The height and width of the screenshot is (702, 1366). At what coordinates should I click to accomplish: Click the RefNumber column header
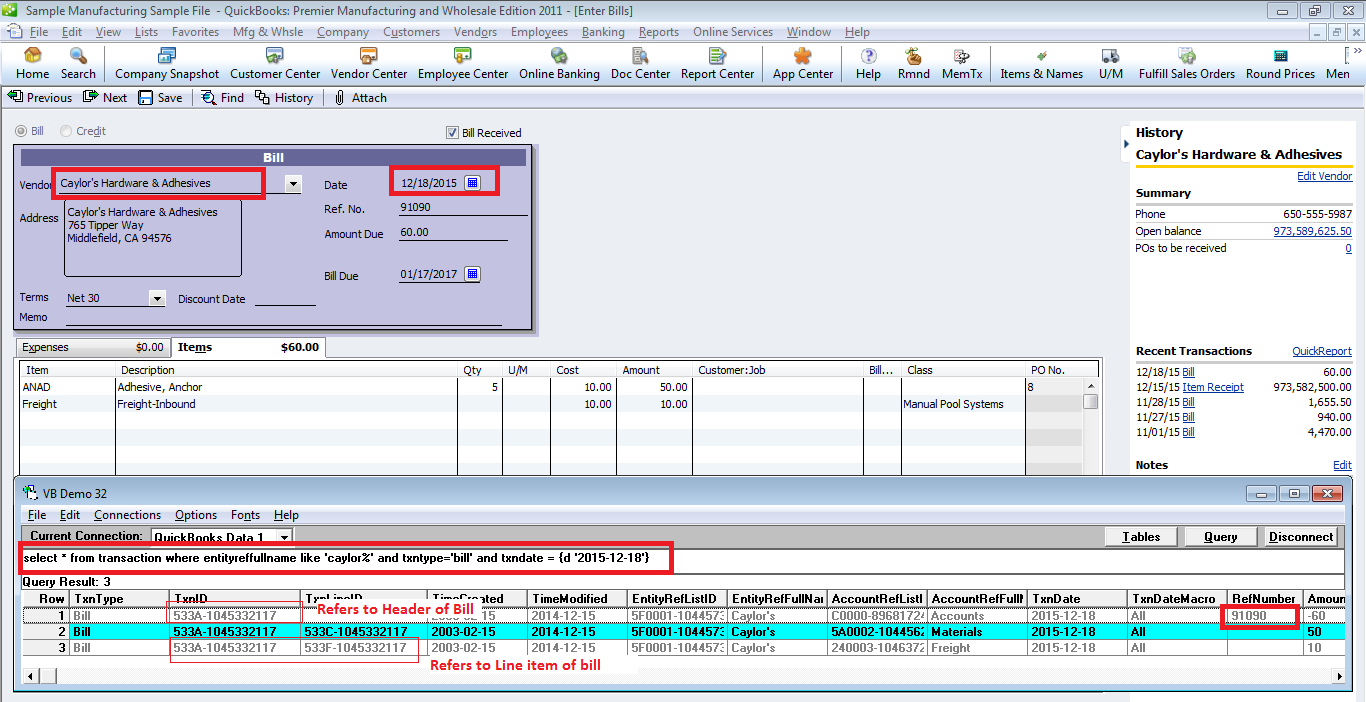click(1265, 598)
